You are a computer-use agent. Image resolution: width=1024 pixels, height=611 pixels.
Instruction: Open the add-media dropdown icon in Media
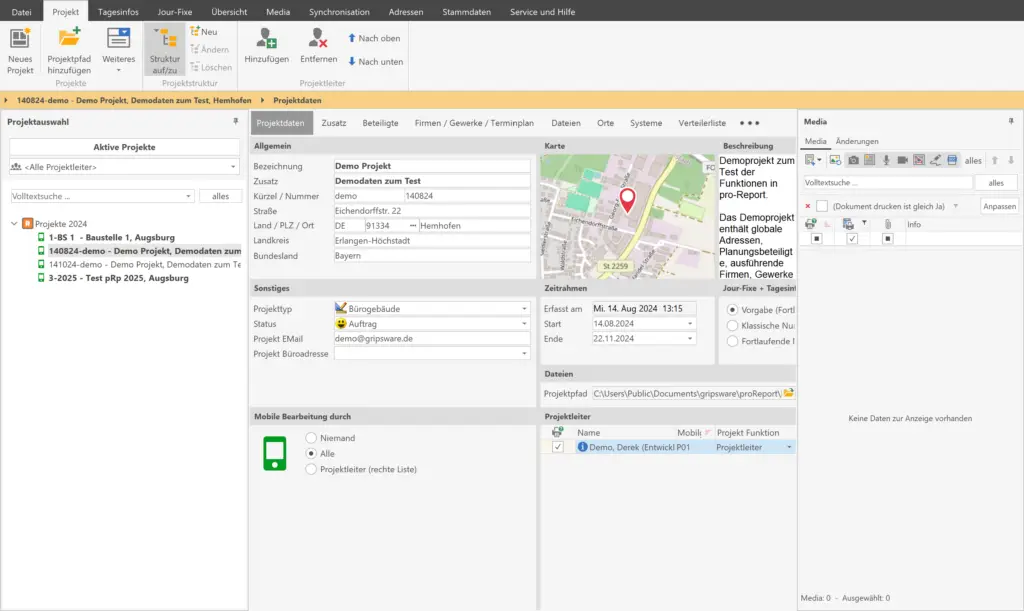pyautogui.click(x=813, y=160)
